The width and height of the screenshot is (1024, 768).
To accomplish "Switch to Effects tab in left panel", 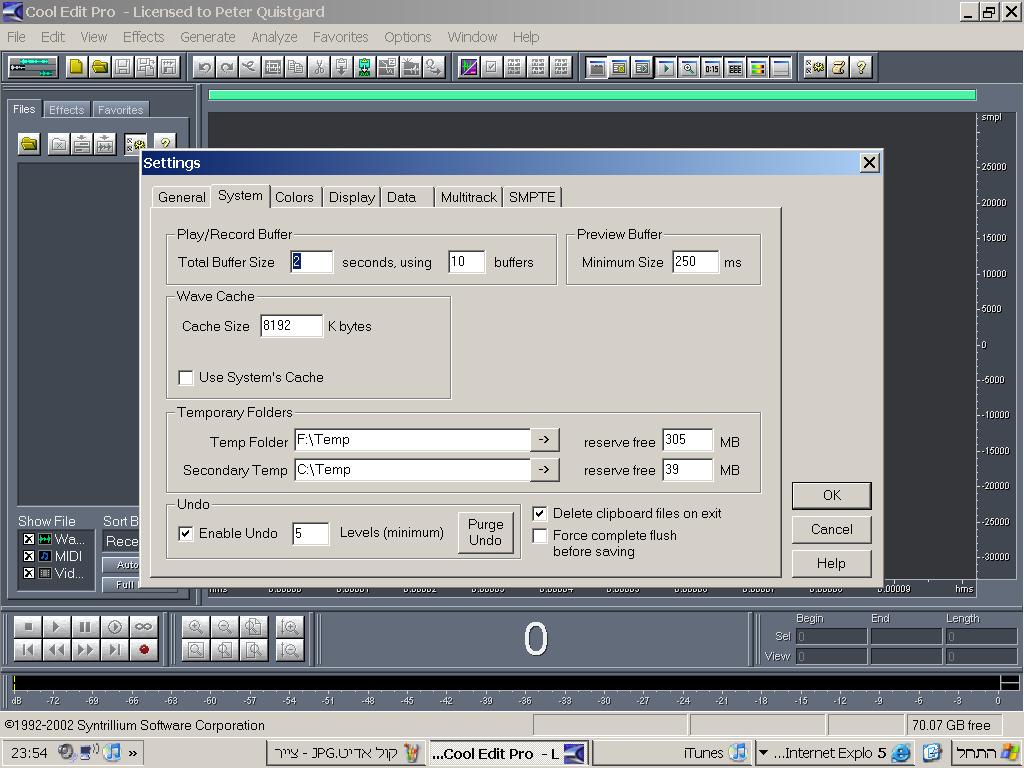I will 67,110.
